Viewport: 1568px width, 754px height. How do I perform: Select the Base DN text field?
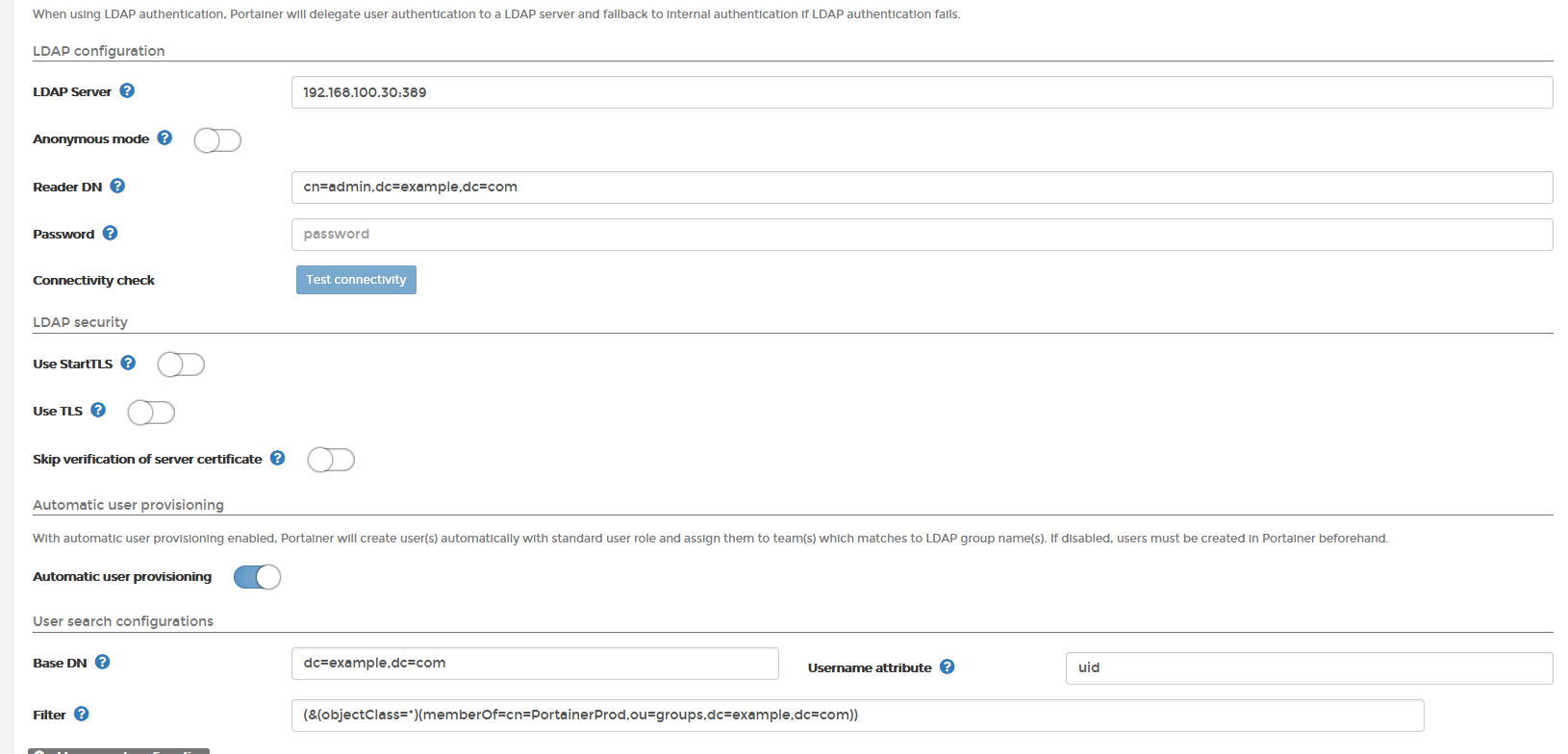tap(534, 663)
